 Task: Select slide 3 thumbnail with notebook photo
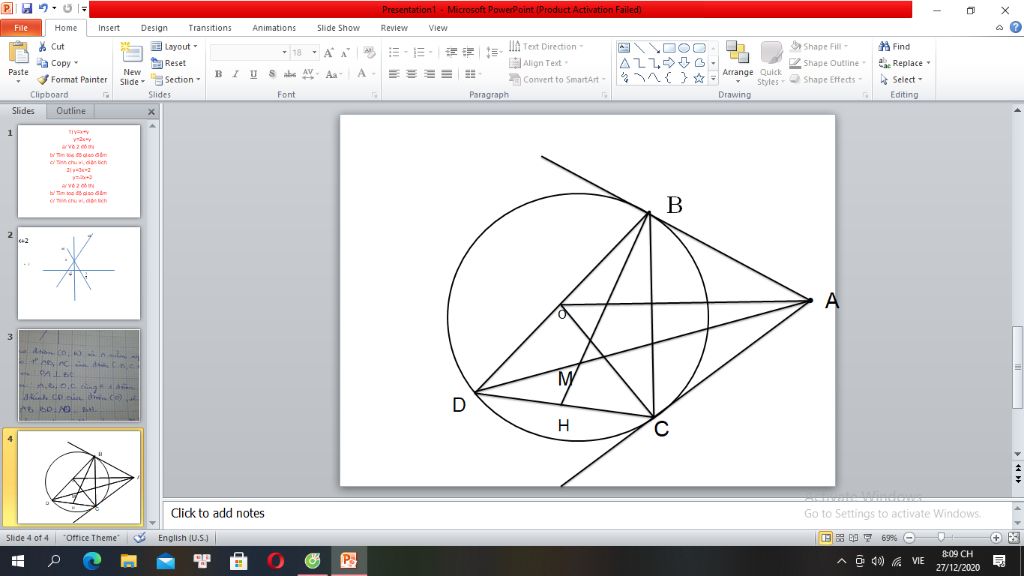(79, 375)
